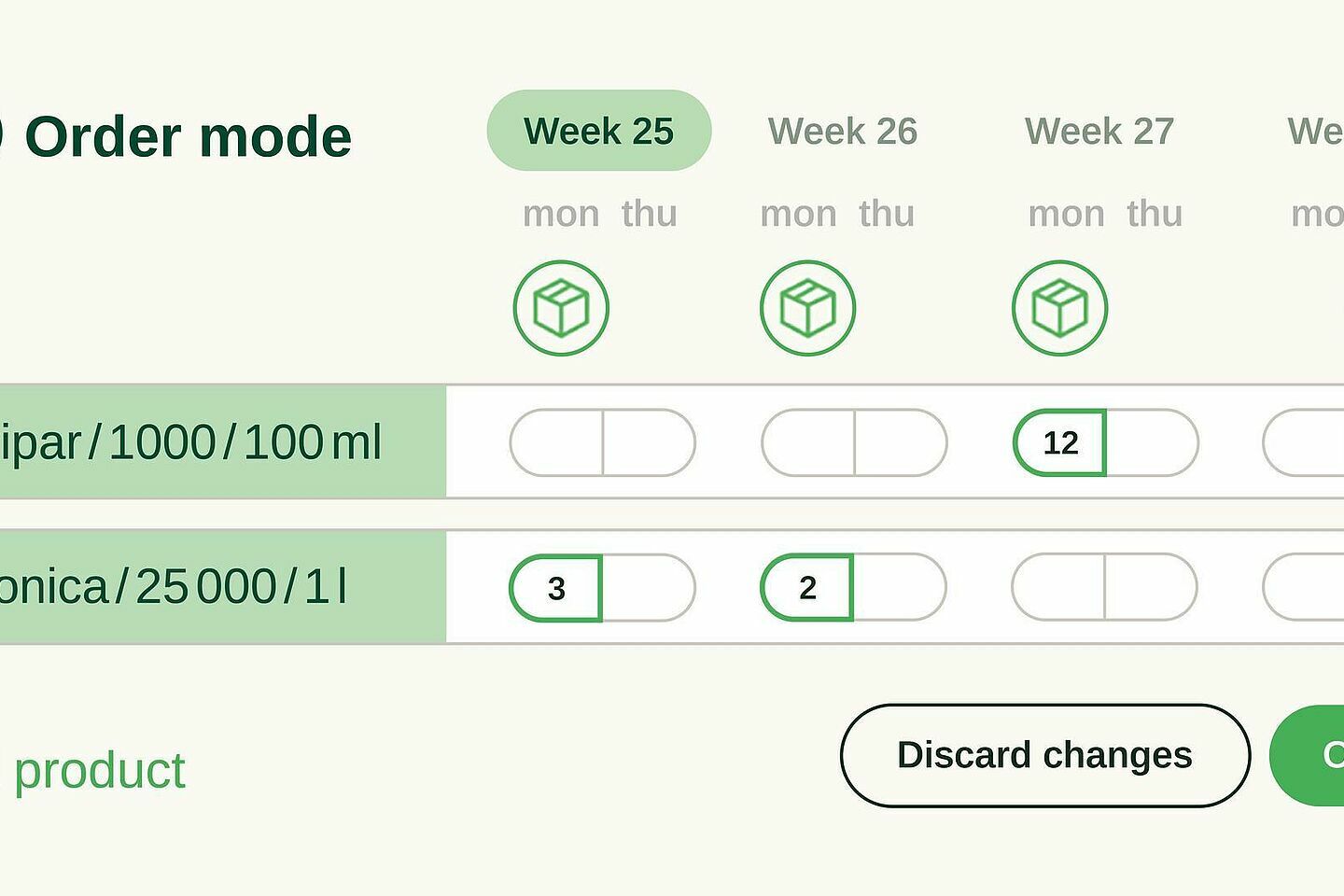Select Week 27 Thursday field for 1000/100 ml
Screen dimensions: 1344x896
[1153, 442]
